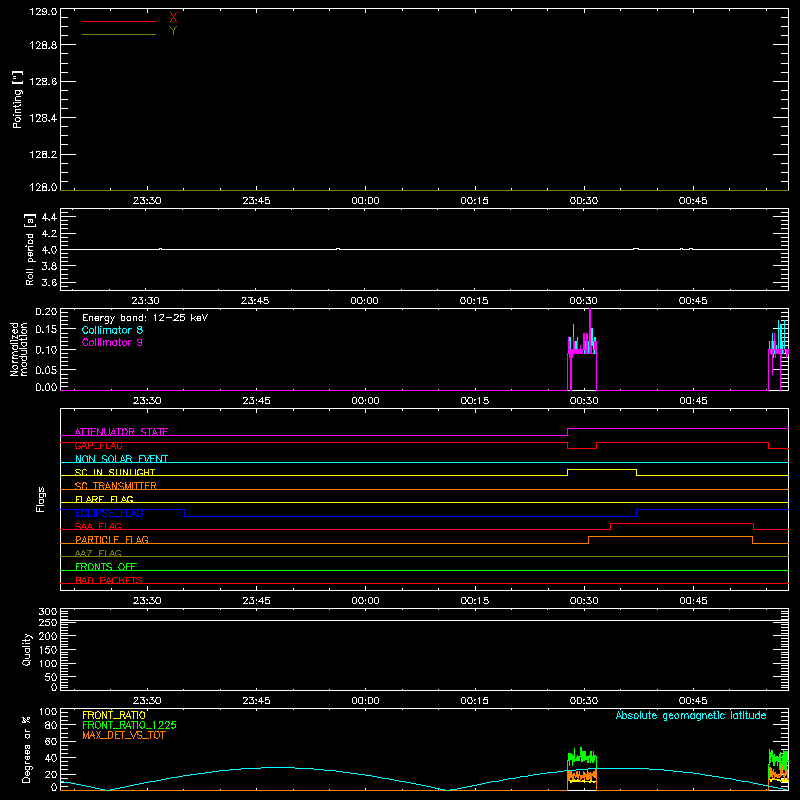Click the red X legend label
The image size is (800, 800).
173,18
